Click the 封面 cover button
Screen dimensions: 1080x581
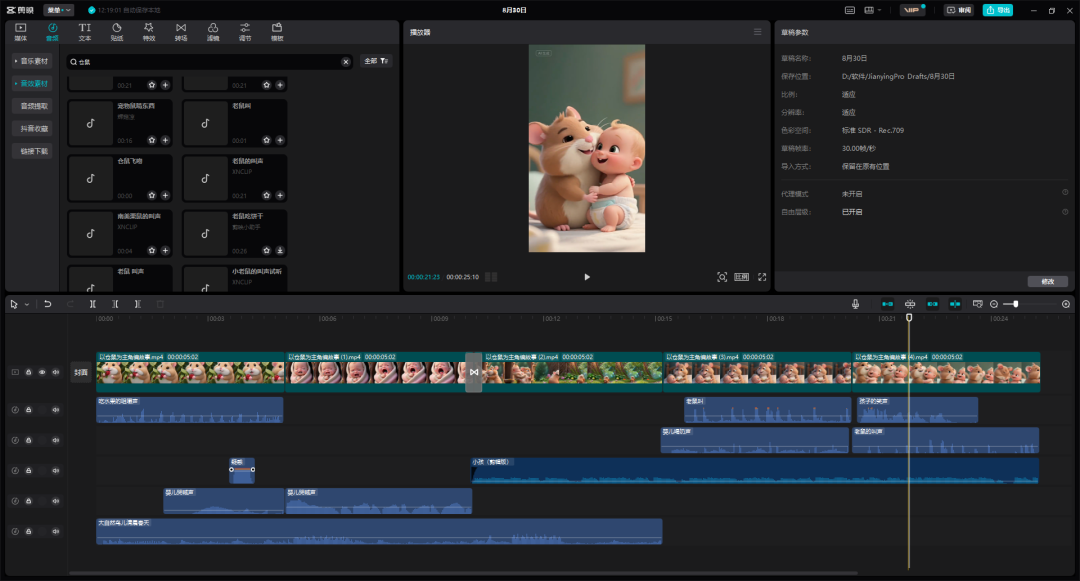pyautogui.click(x=81, y=372)
